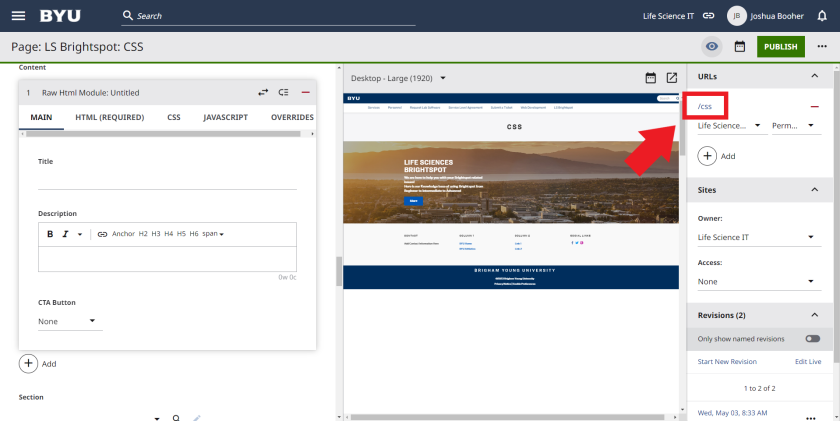This screenshot has height=421, width=840.
Task: Open the Section dropdown arrow at the bottom
Action: [157, 418]
